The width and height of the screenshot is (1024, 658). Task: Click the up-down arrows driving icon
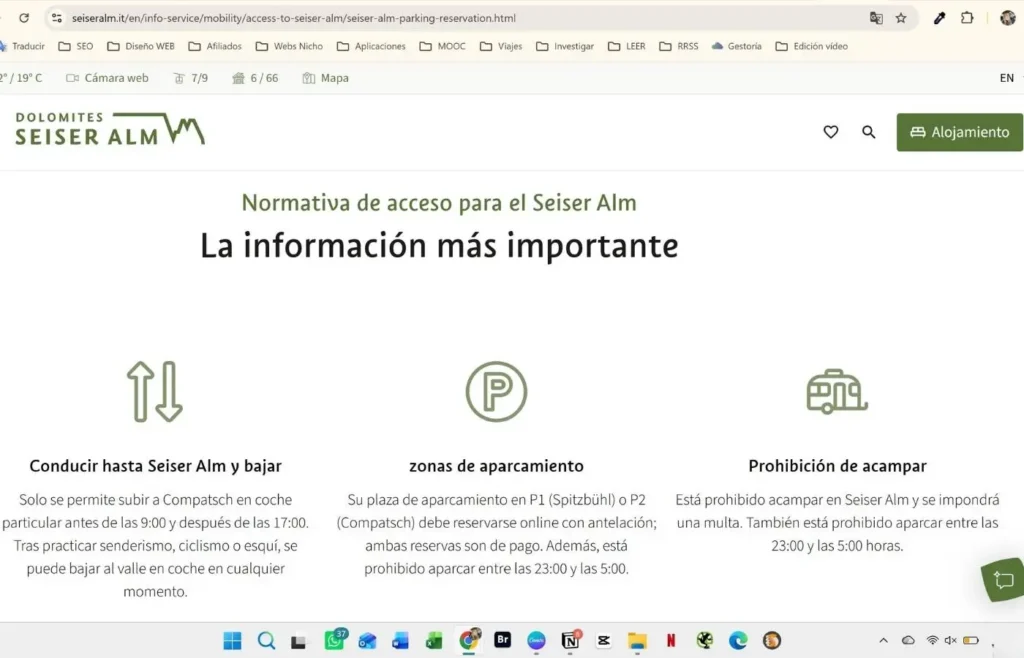pos(155,392)
